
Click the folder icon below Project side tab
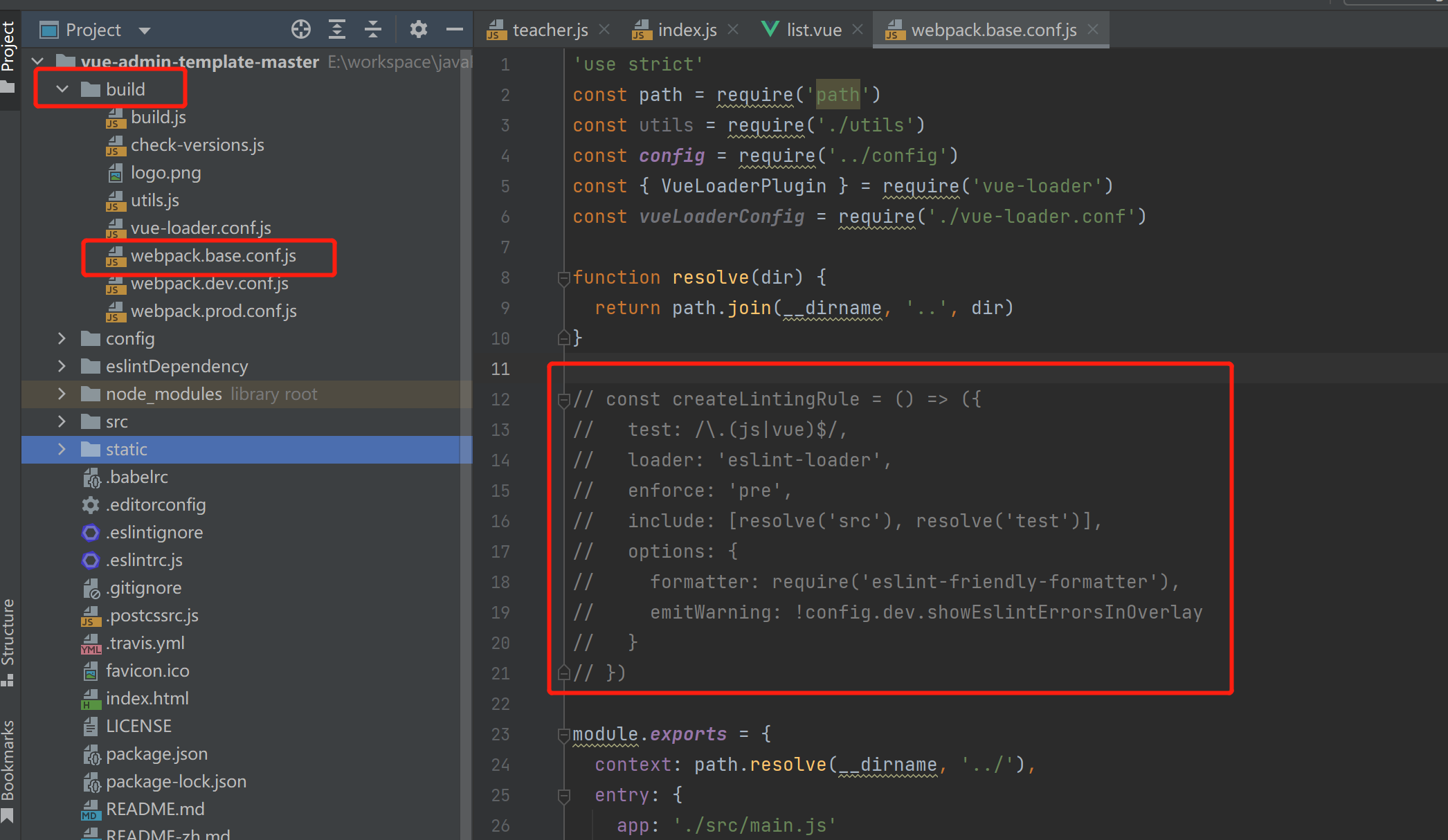coord(8,87)
